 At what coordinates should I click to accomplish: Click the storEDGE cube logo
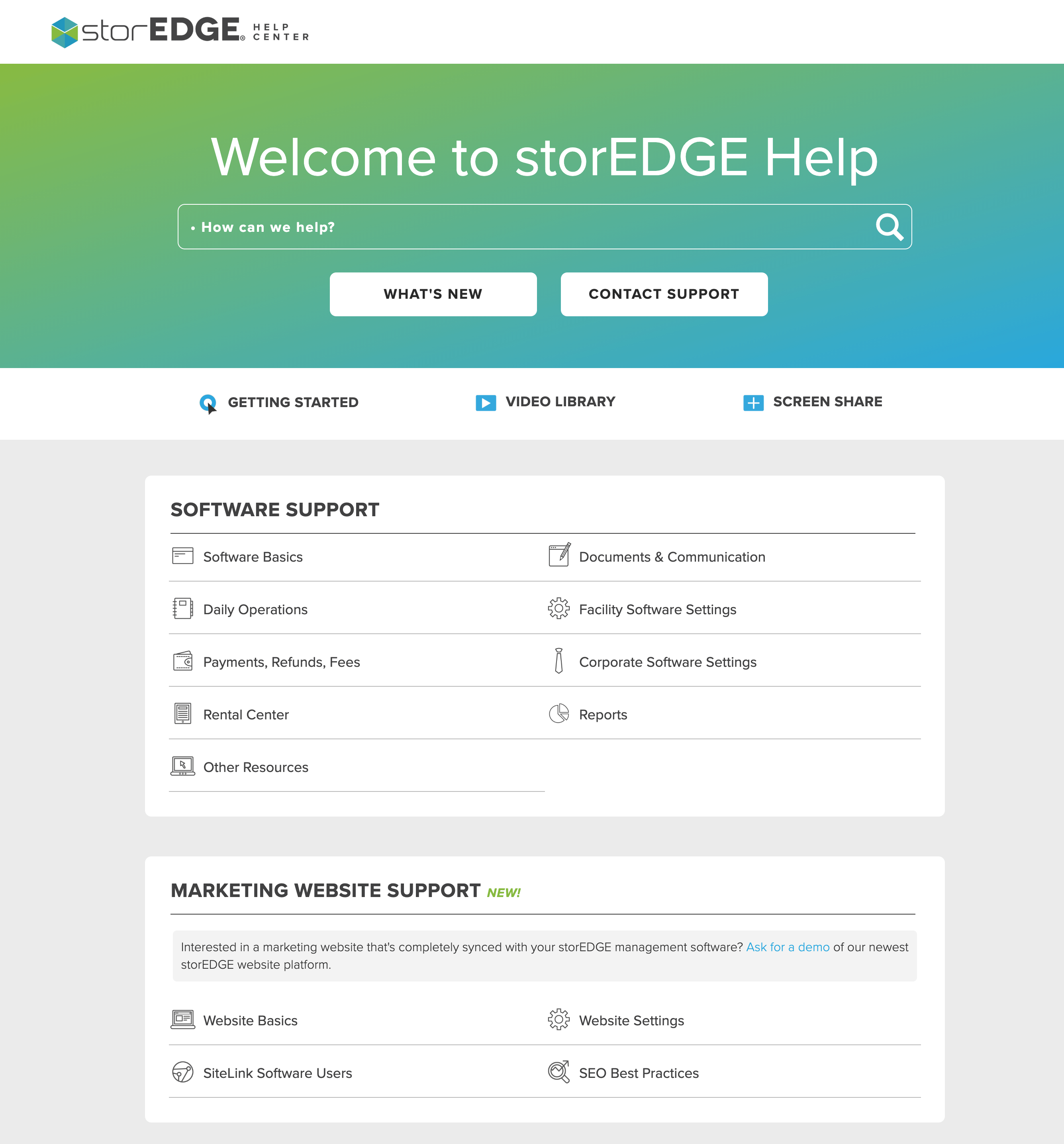pyautogui.click(x=65, y=32)
